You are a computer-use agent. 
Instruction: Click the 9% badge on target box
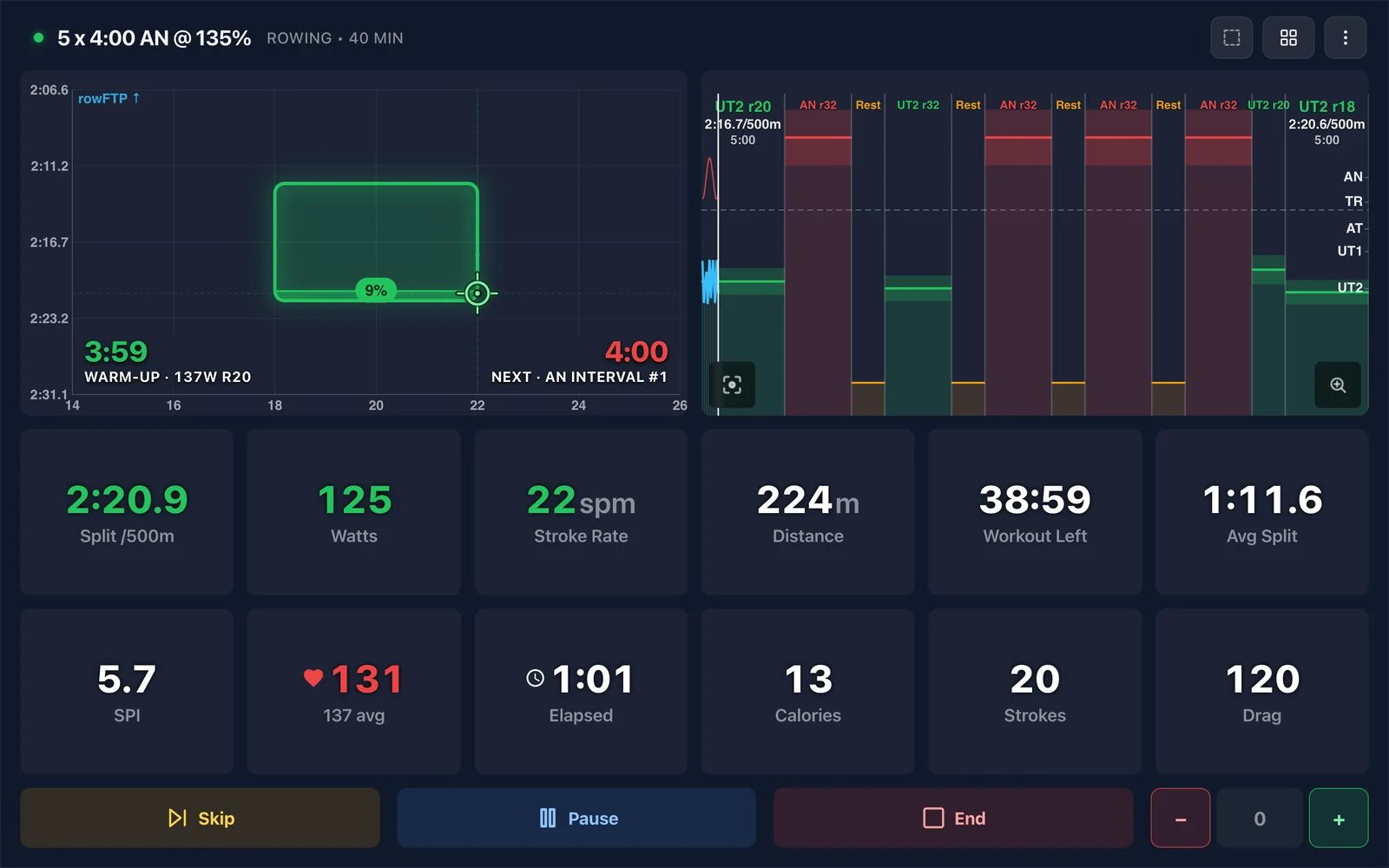(376, 290)
